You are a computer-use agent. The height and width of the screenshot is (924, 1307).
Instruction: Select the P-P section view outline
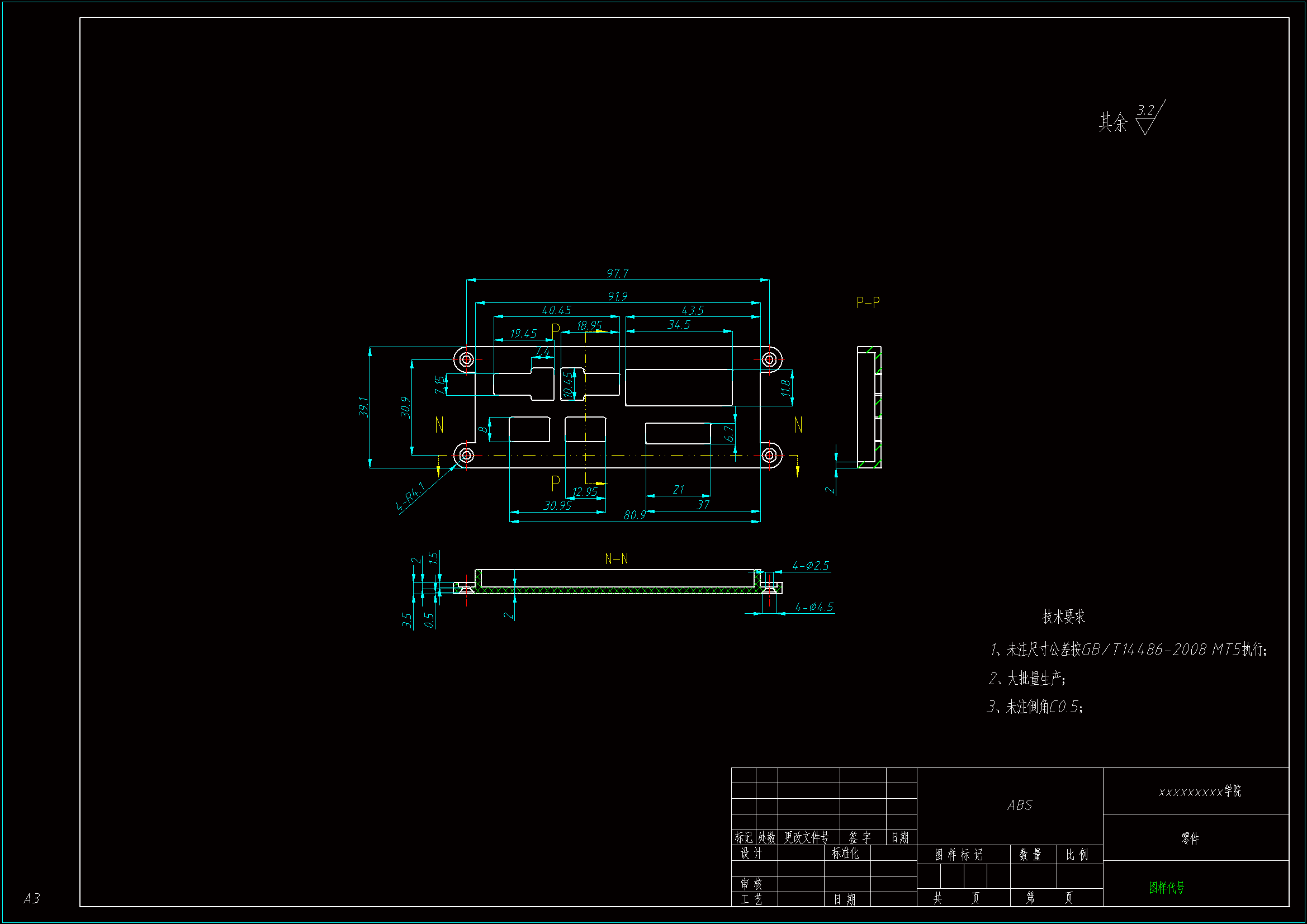coord(869,406)
